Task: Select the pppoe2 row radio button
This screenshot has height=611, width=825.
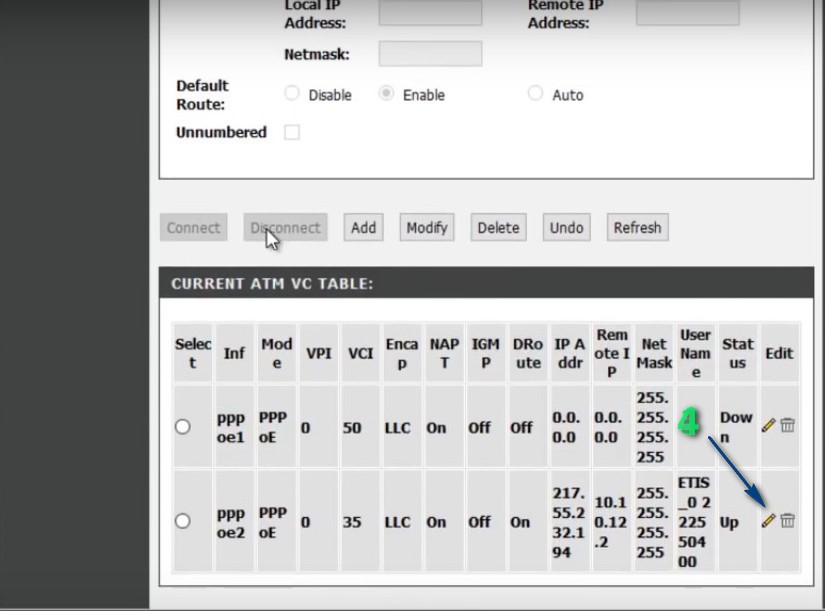Action: point(183,521)
